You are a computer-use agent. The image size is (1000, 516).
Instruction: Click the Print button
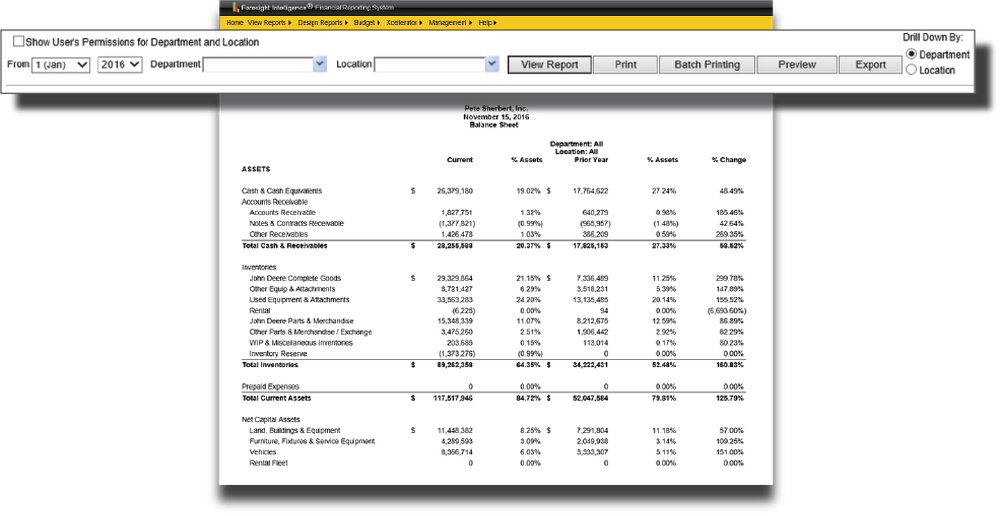coord(626,64)
